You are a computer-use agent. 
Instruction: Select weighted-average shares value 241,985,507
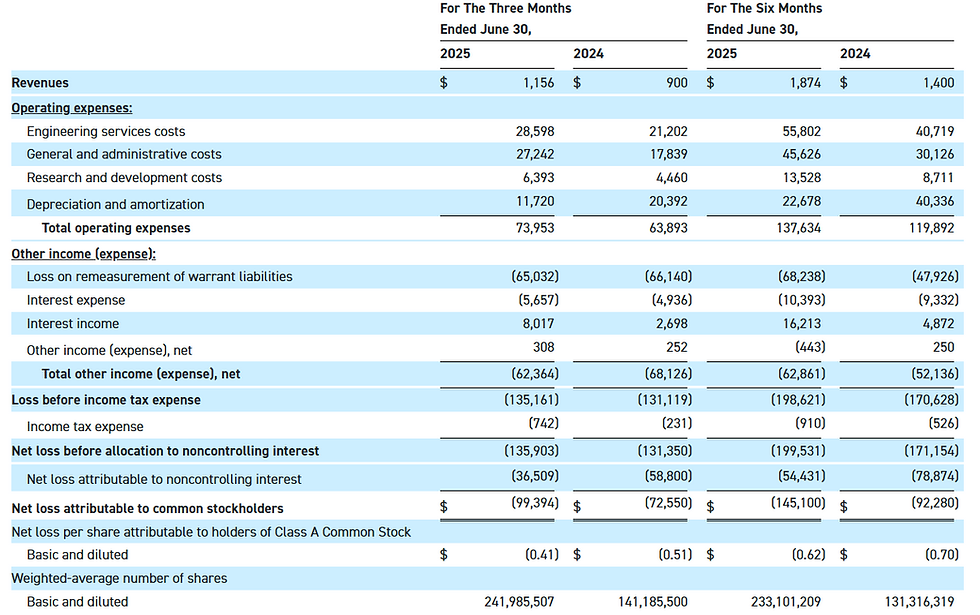pyautogui.click(x=519, y=602)
